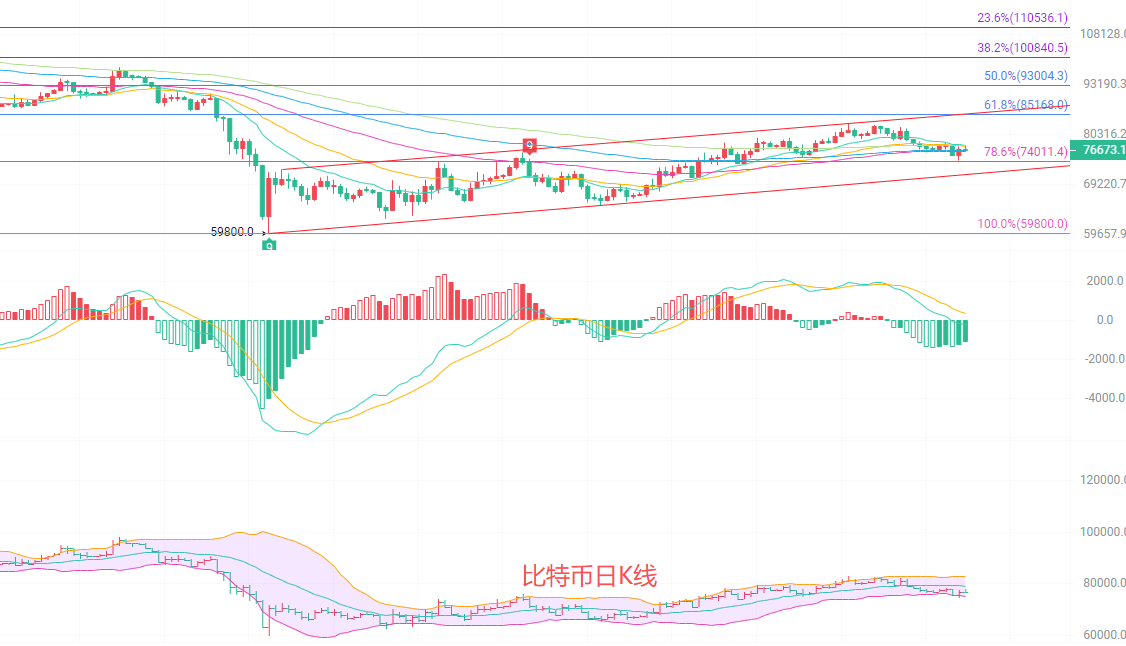Screen dimensions: 1126x646
Task: Click the 80316.2 price axis value
Action: (x=1104, y=134)
